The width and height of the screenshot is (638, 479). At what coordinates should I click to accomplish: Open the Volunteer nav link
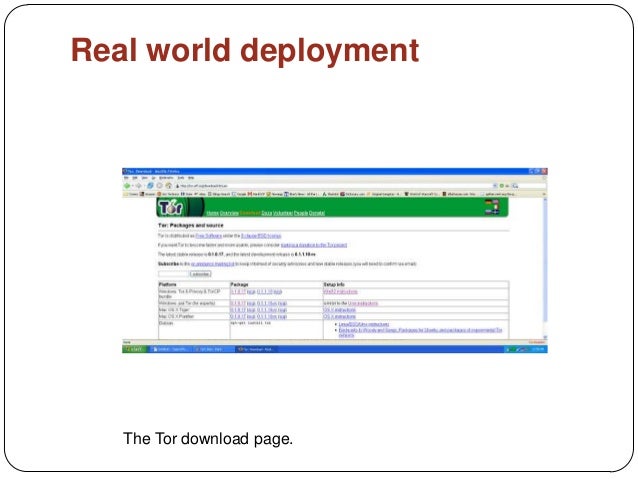point(283,213)
